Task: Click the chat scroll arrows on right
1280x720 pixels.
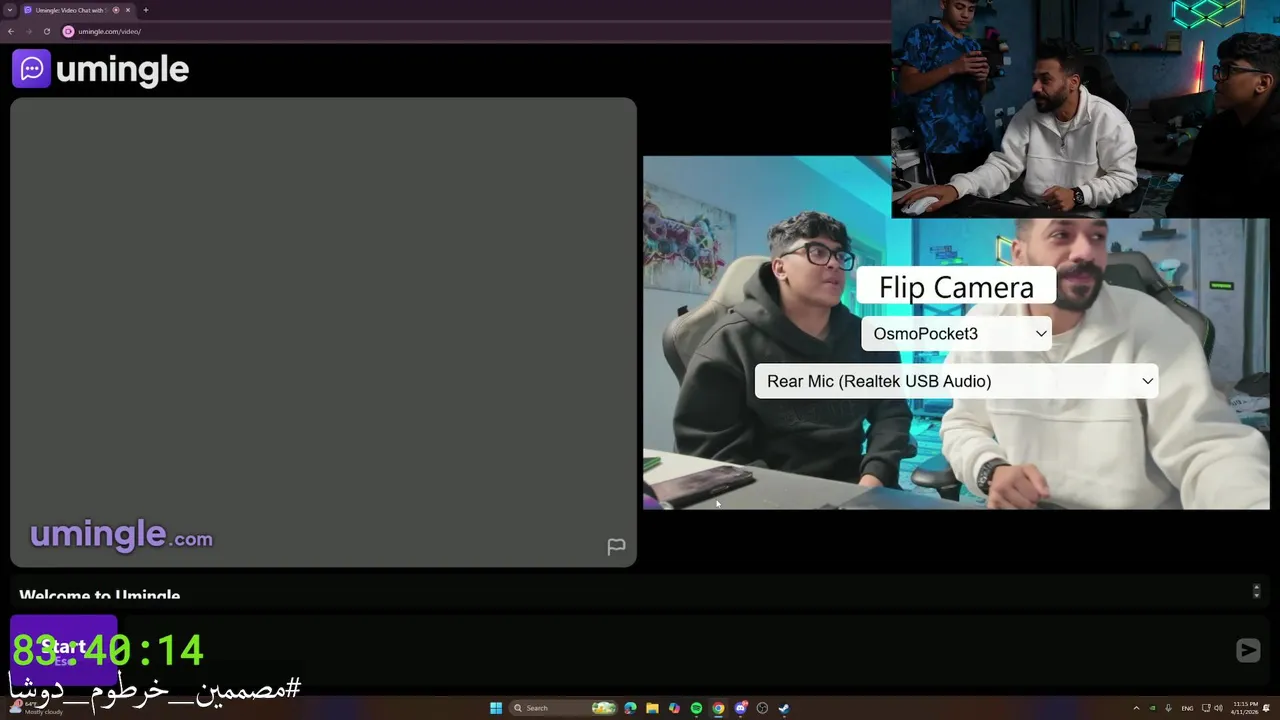Action: click(x=1256, y=591)
